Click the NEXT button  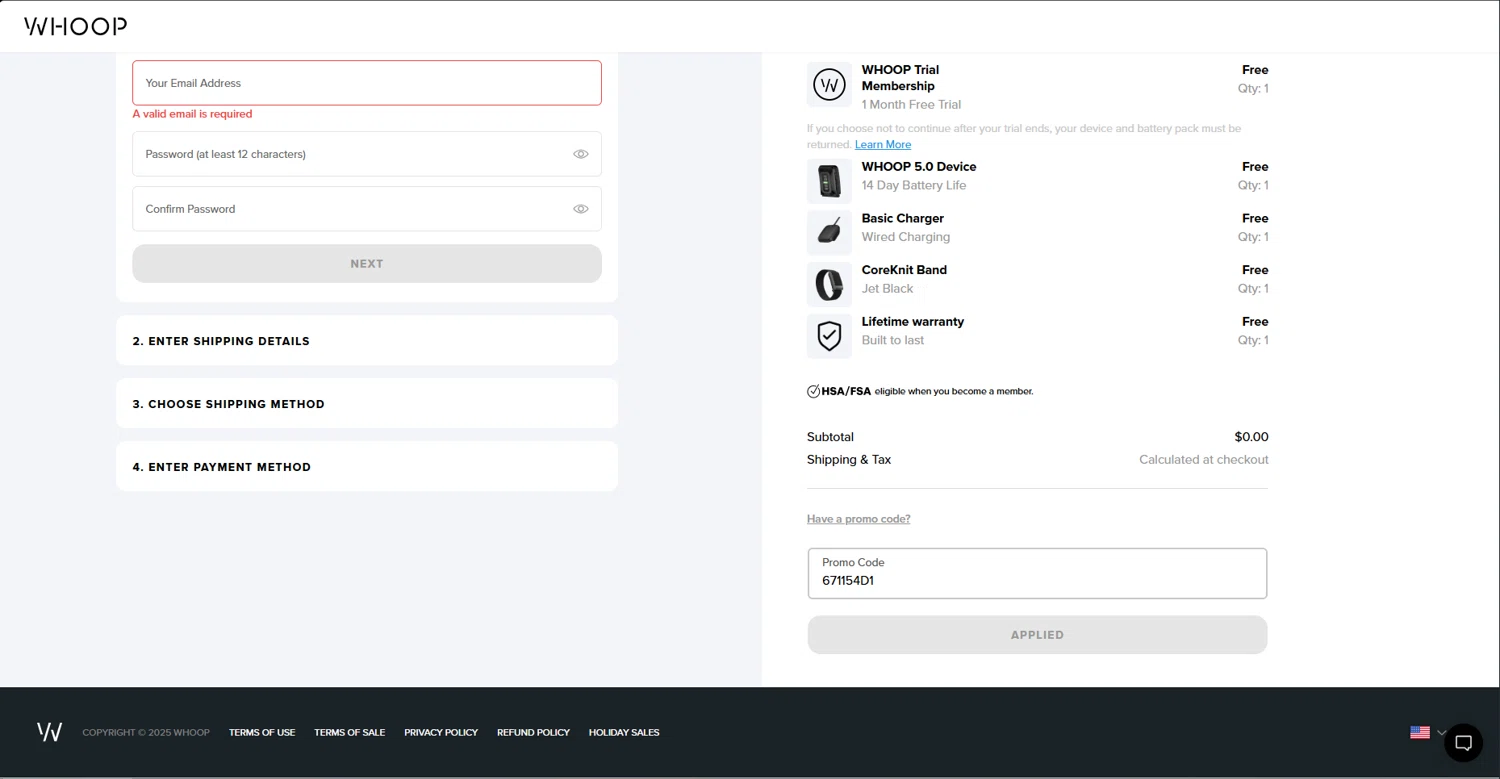coord(367,264)
